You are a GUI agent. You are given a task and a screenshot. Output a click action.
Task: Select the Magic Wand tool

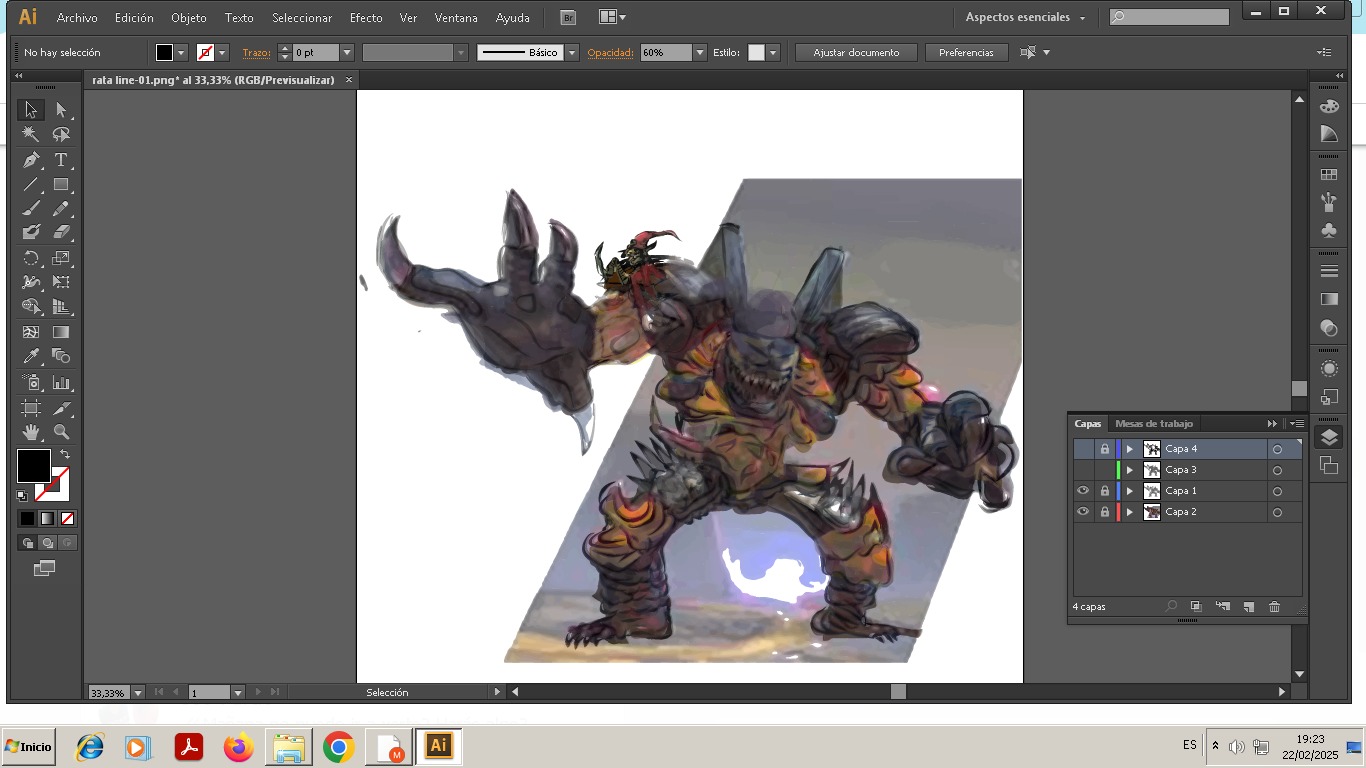tap(31, 134)
